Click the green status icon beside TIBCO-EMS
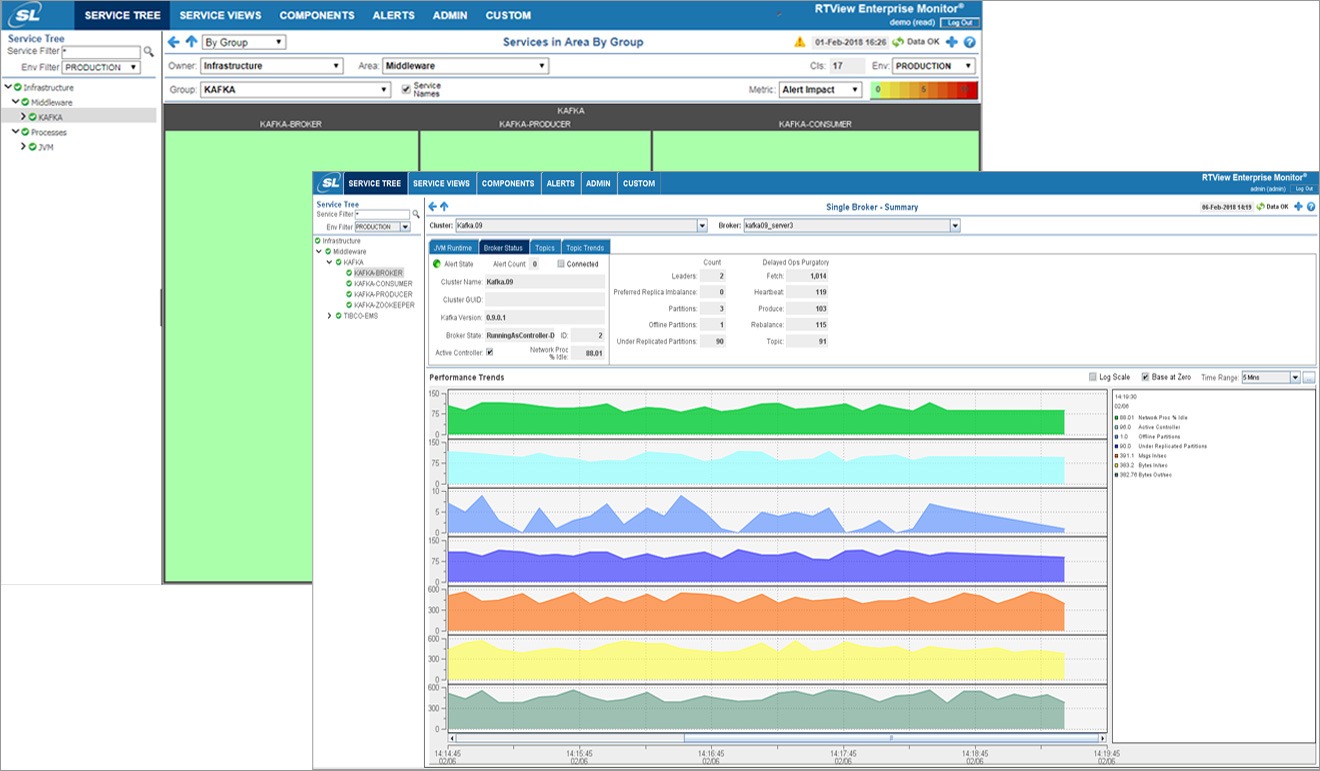 click(338, 316)
